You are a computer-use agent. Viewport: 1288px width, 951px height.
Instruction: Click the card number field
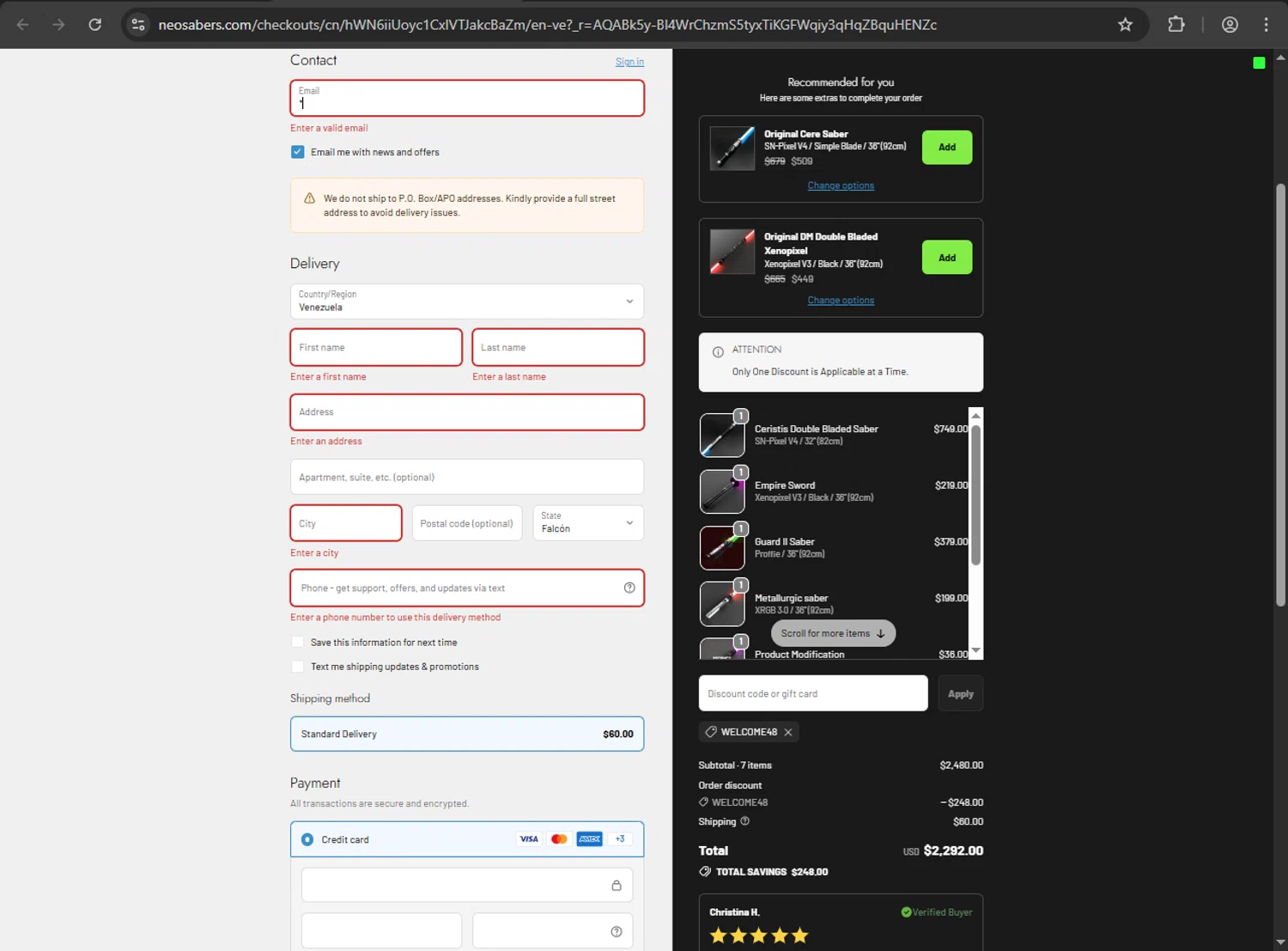467,885
